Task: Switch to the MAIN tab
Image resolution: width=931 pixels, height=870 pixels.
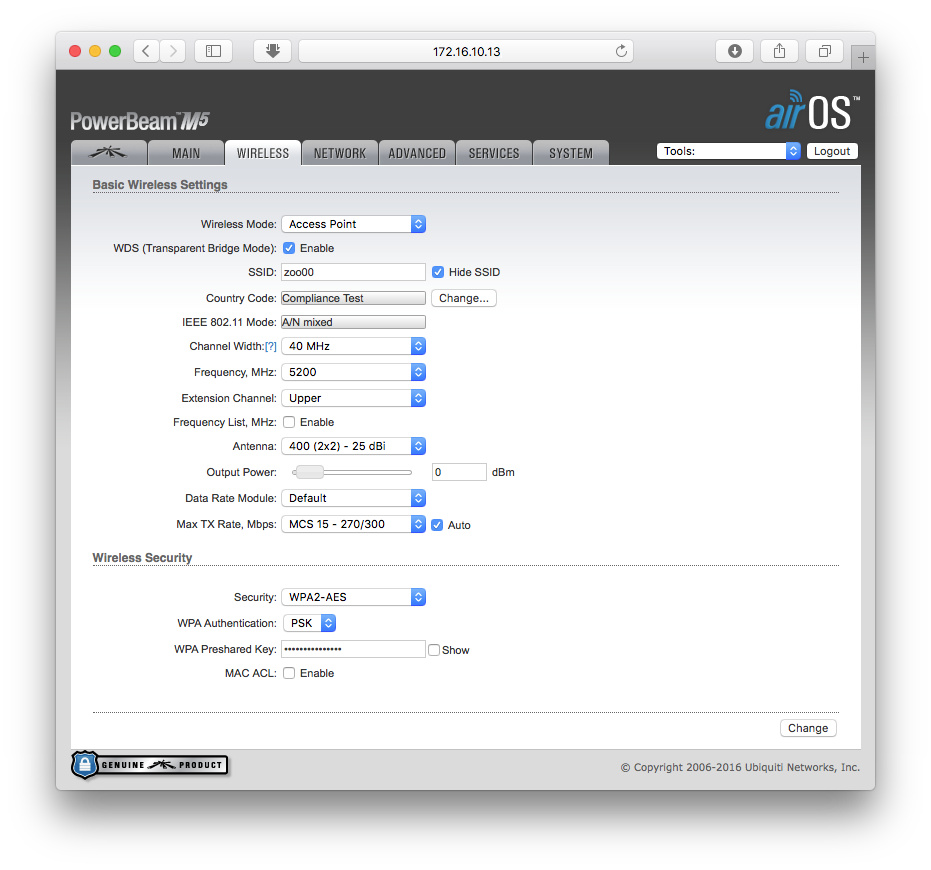Action: tap(186, 153)
